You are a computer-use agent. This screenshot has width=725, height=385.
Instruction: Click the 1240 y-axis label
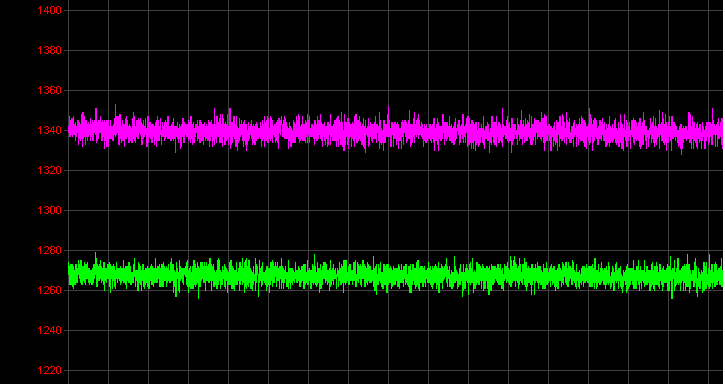pos(49,330)
